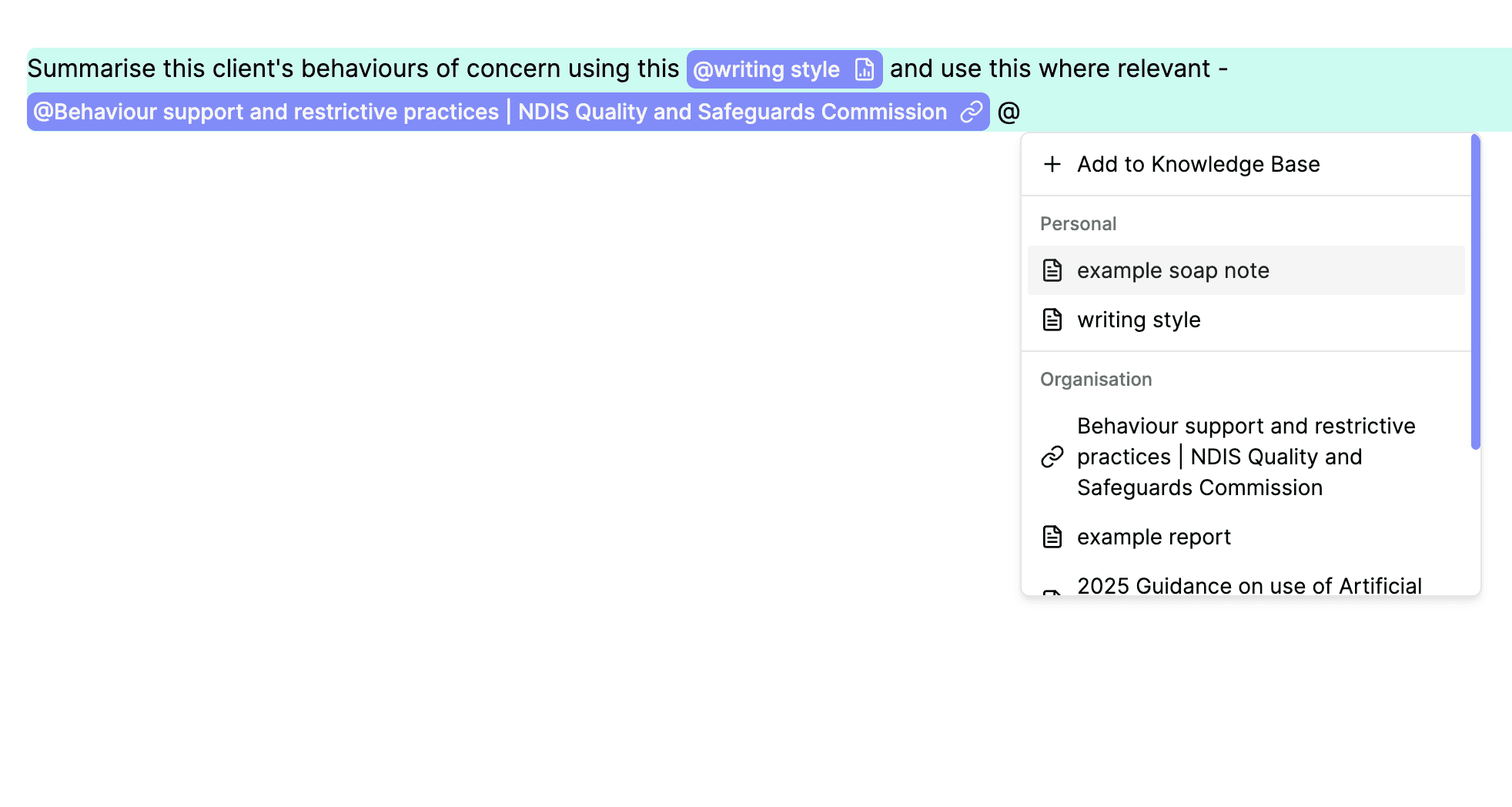Click the dropdown's purple scrollbar
The image size is (1512, 807).
tap(1475, 291)
